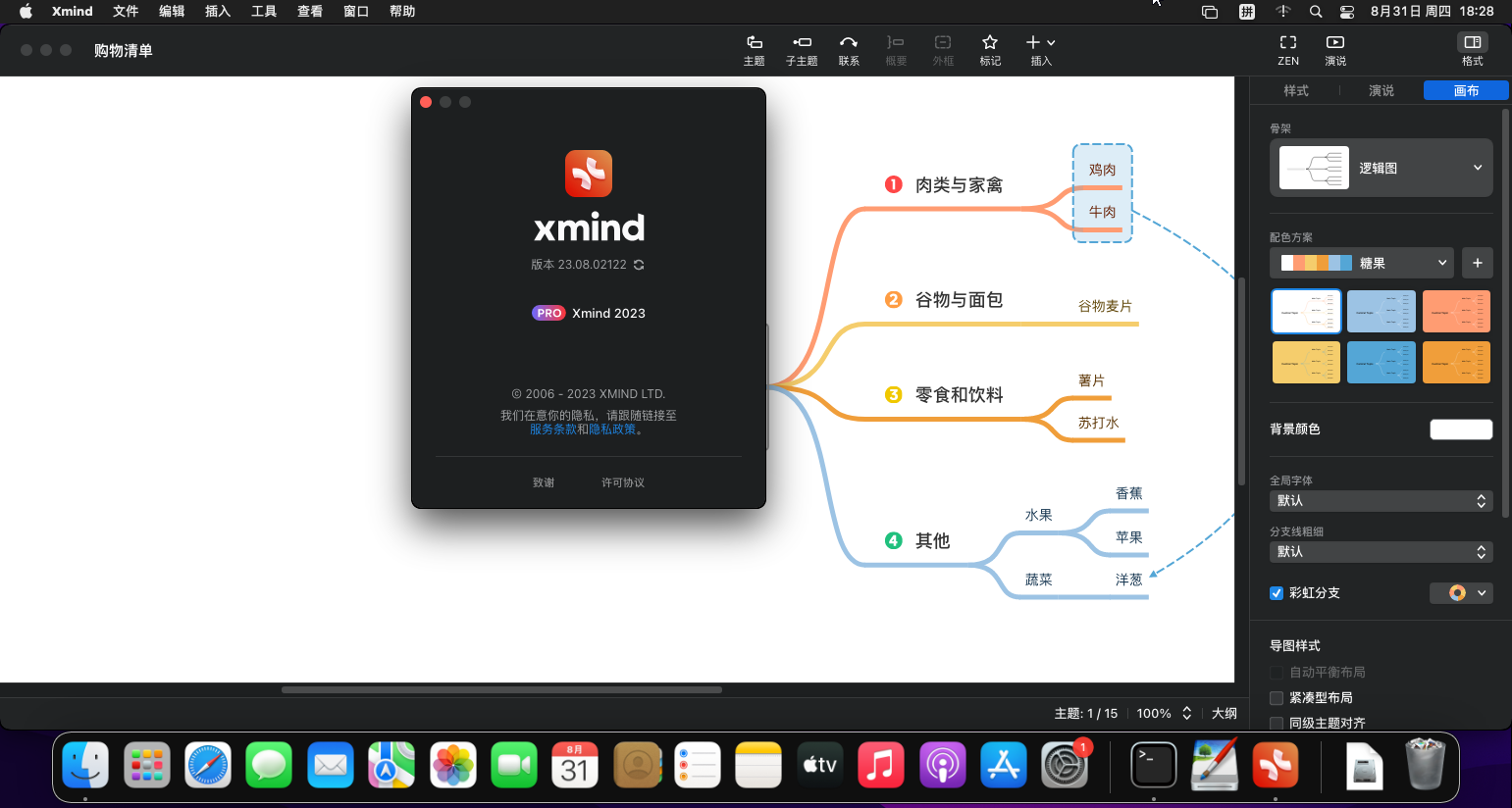
Task: Open Xmind icon in the Dock
Action: point(1276,765)
